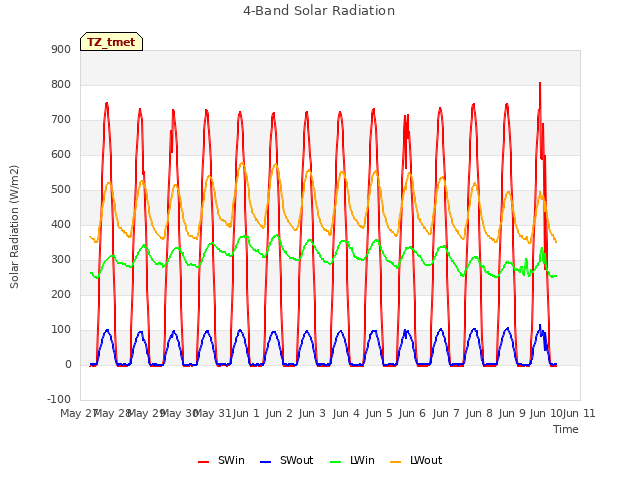Click the chart title 4-Band Solar Radiation
Image resolution: width=640 pixels, height=480 pixels.
[x=319, y=11]
